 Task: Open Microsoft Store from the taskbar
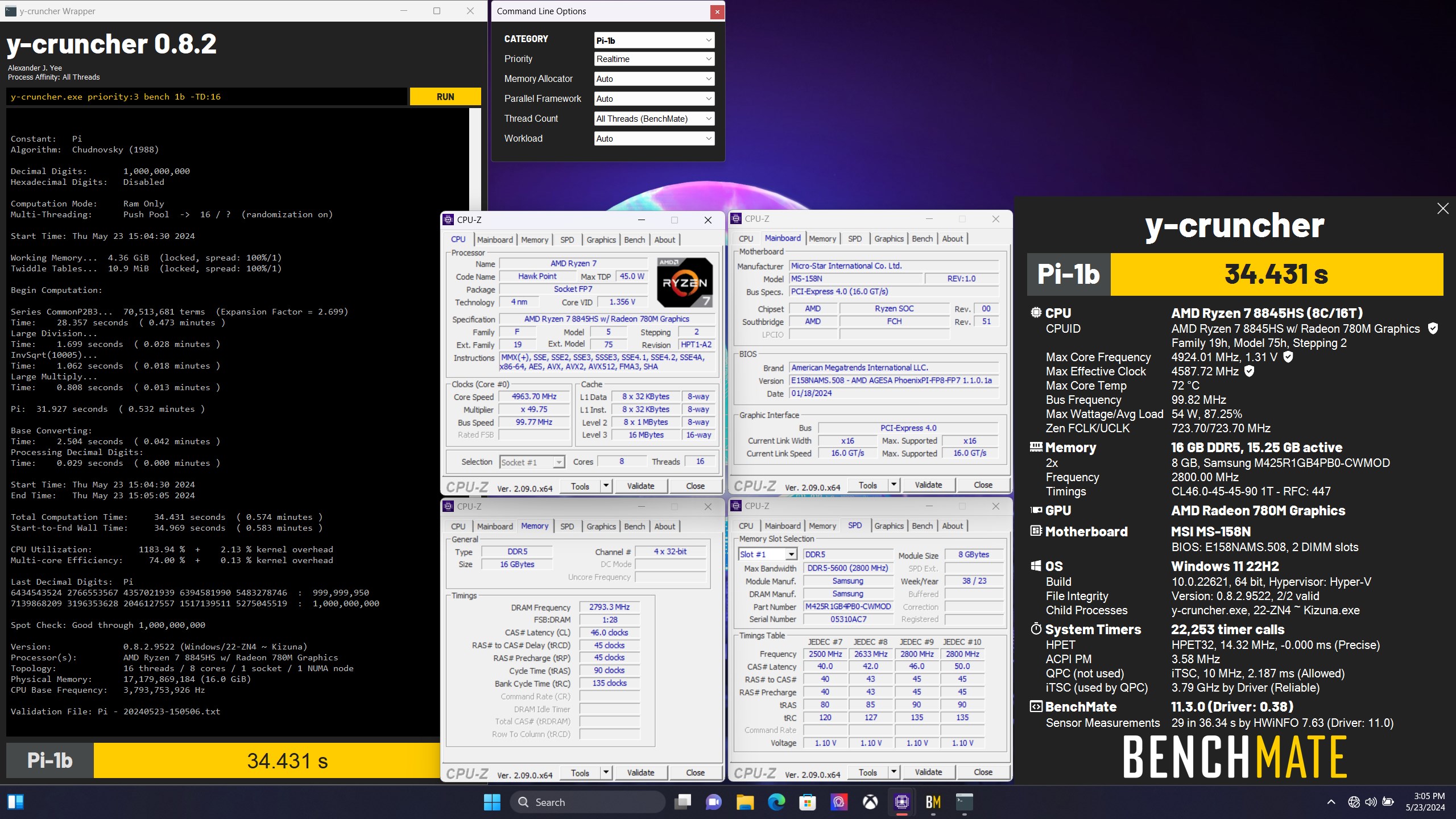pyautogui.click(x=808, y=803)
